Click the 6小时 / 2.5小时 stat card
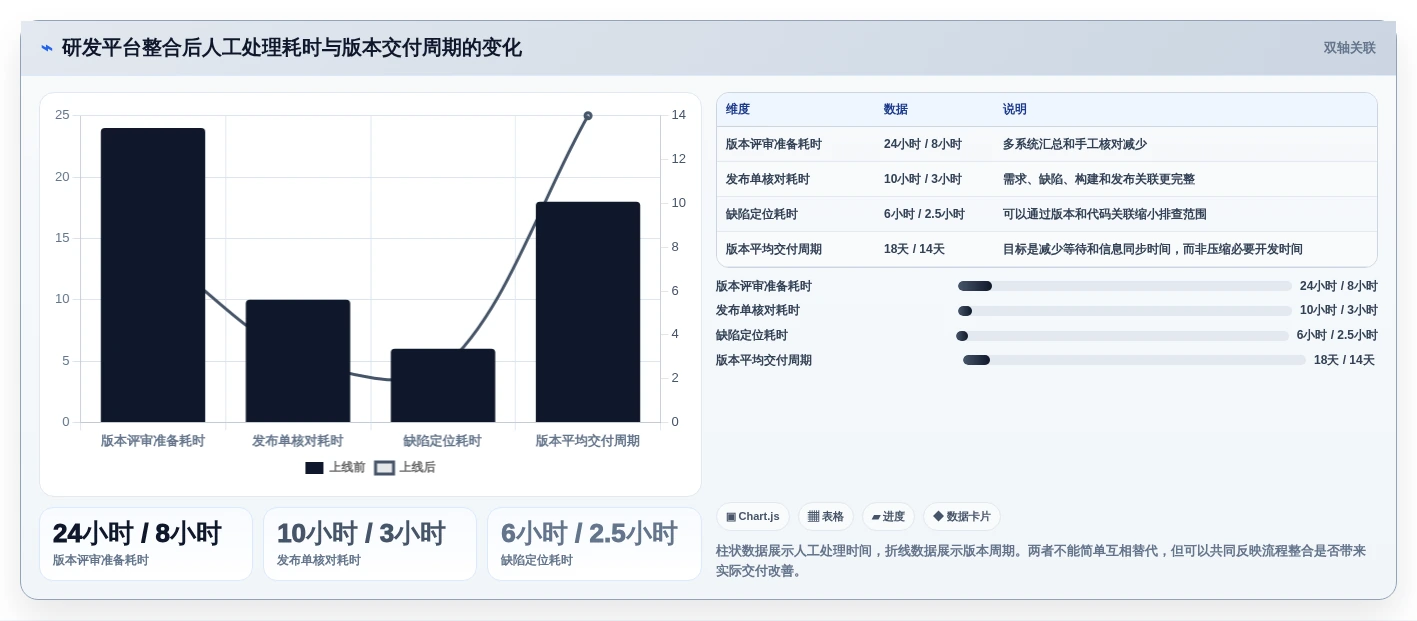 point(594,544)
